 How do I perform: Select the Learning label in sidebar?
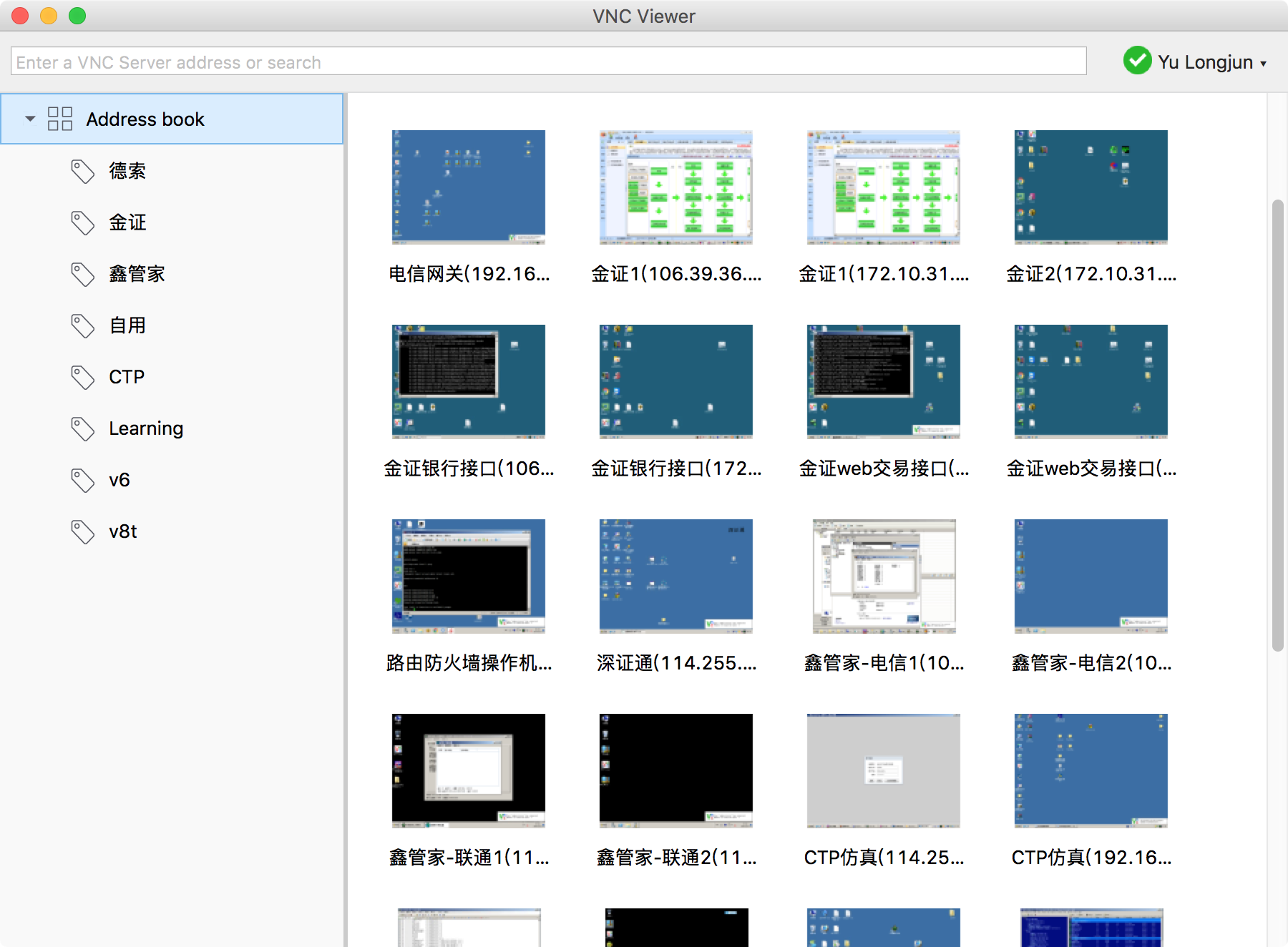pos(146,428)
